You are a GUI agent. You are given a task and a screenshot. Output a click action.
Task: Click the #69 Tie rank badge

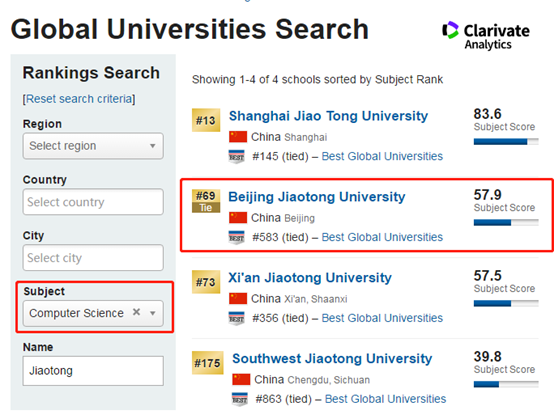[206, 201]
